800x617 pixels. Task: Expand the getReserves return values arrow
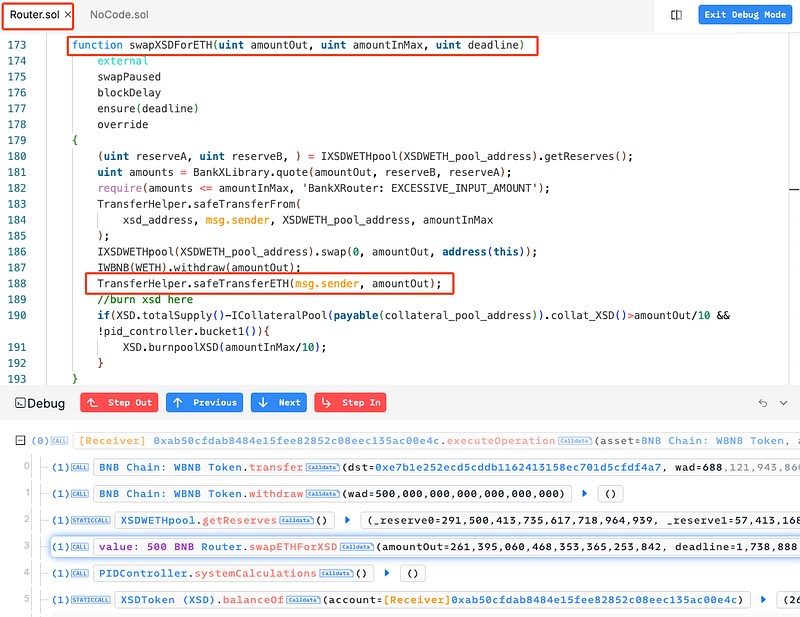pyautogui.click(x=349, y=520)
